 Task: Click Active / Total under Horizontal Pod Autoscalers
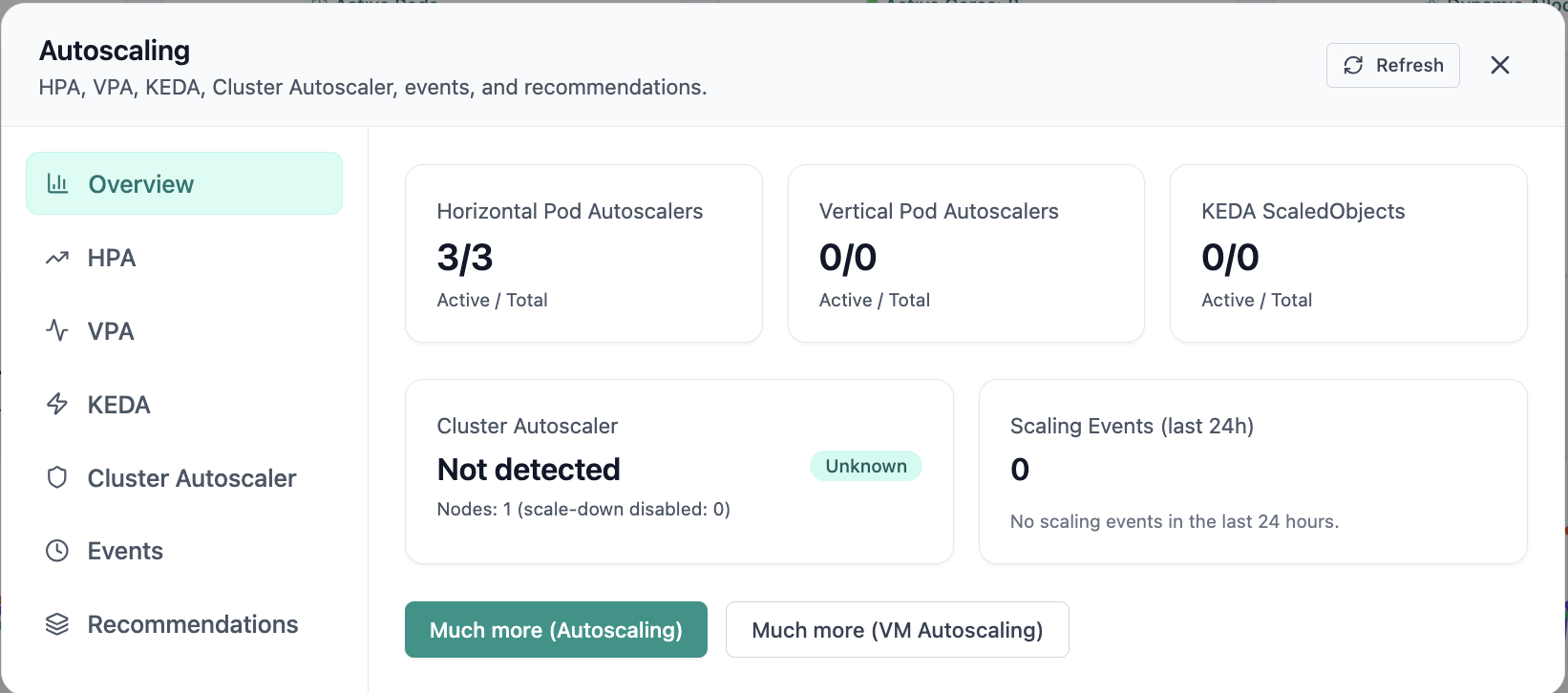coord(492,301)
